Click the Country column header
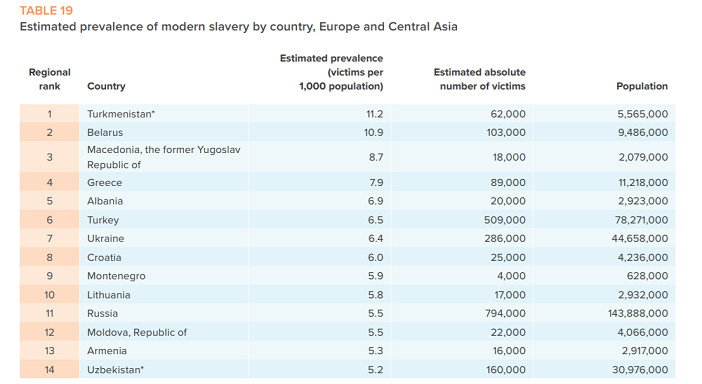Image resolution: width=702 pixels, height=384 pixels. point(106,86)
